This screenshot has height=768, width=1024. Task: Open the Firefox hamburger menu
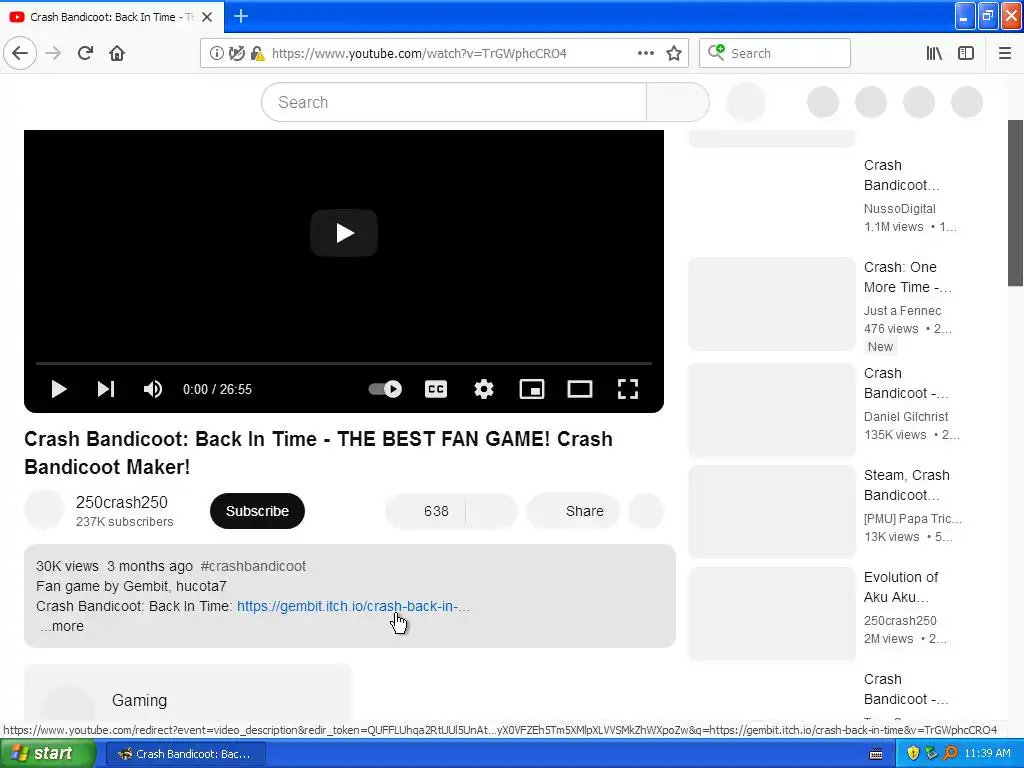click(1005, 53)
